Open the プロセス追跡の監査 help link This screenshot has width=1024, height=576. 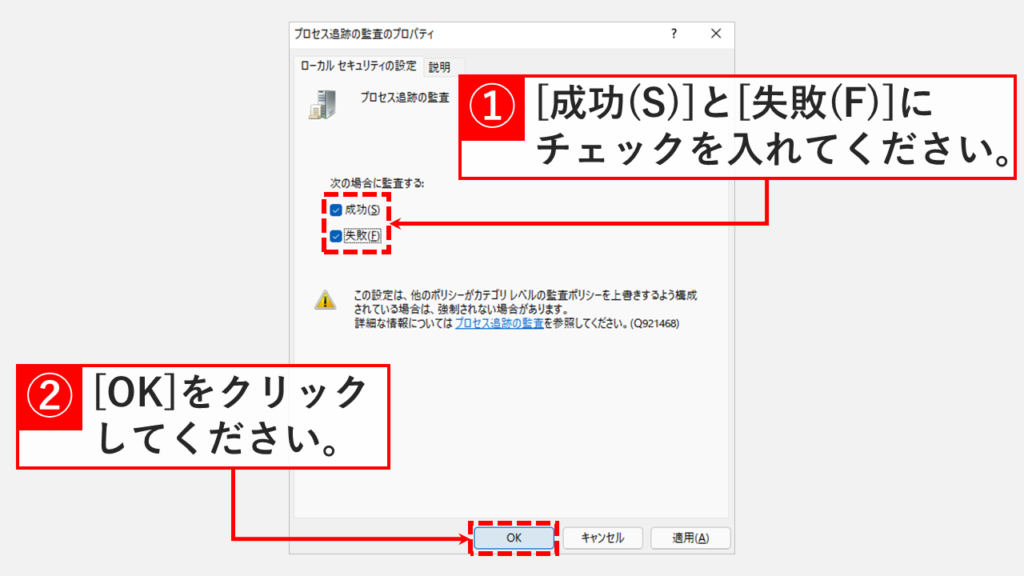tap(499, 323)
